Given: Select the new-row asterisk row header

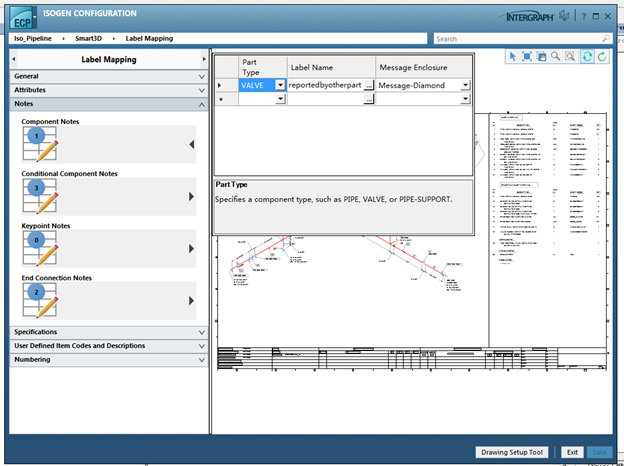Looking at the screenshot, I should pyautogui.click(x=226, y=99).
